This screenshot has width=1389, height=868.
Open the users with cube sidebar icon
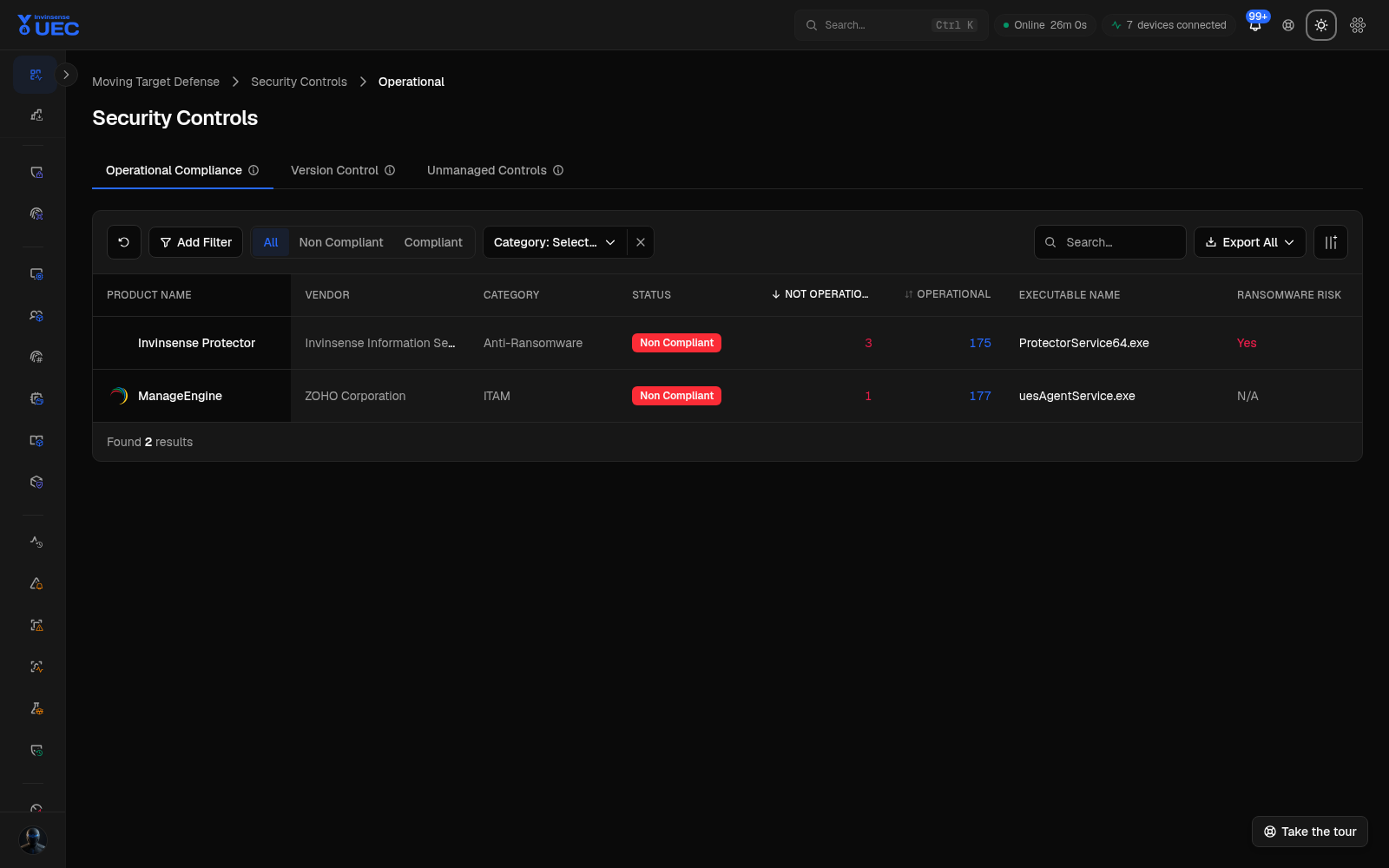pyautogui.click(x=36, y=315)
